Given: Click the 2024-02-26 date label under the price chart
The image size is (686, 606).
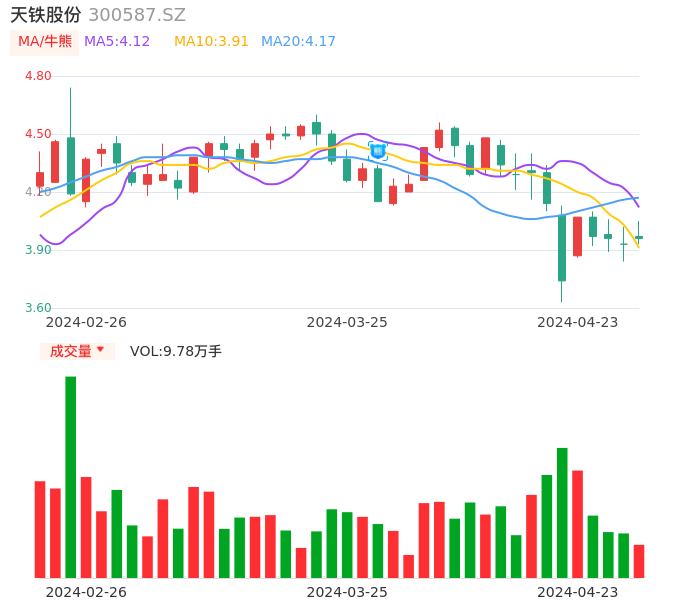Looking at the screenshot, I should (x=86, y=322).
